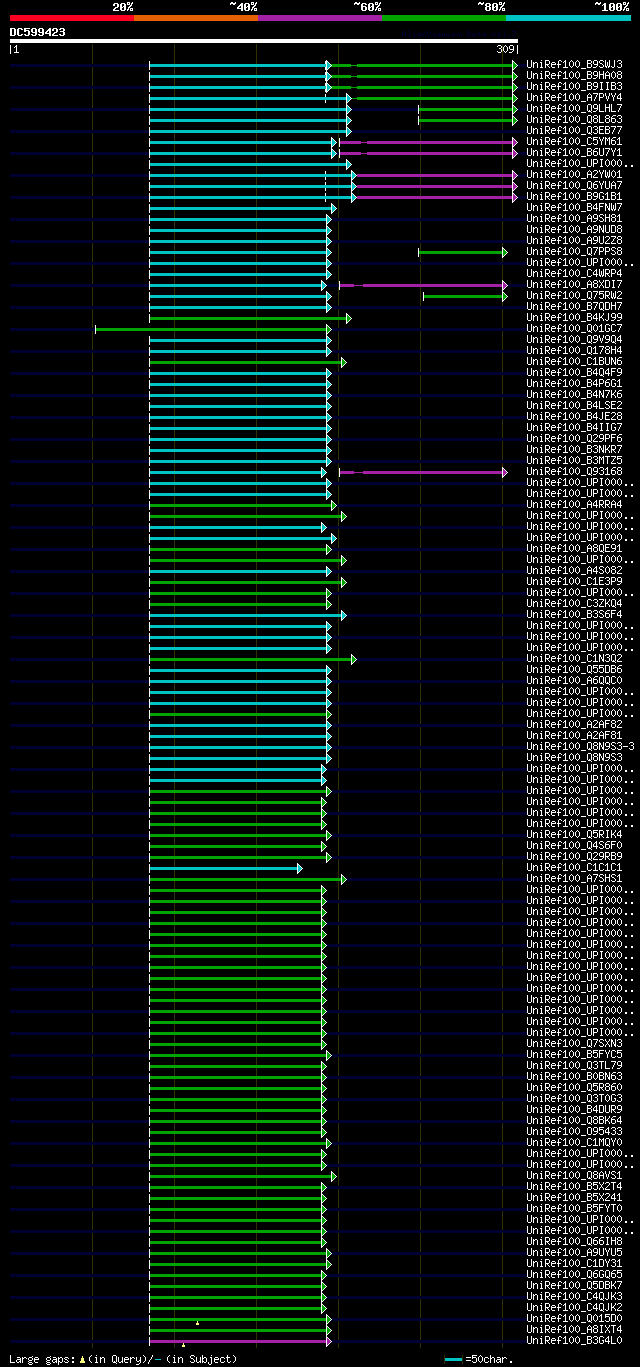Select UniRef100_O95433 label
The image size is (640, 1367).
(574, 1131)
